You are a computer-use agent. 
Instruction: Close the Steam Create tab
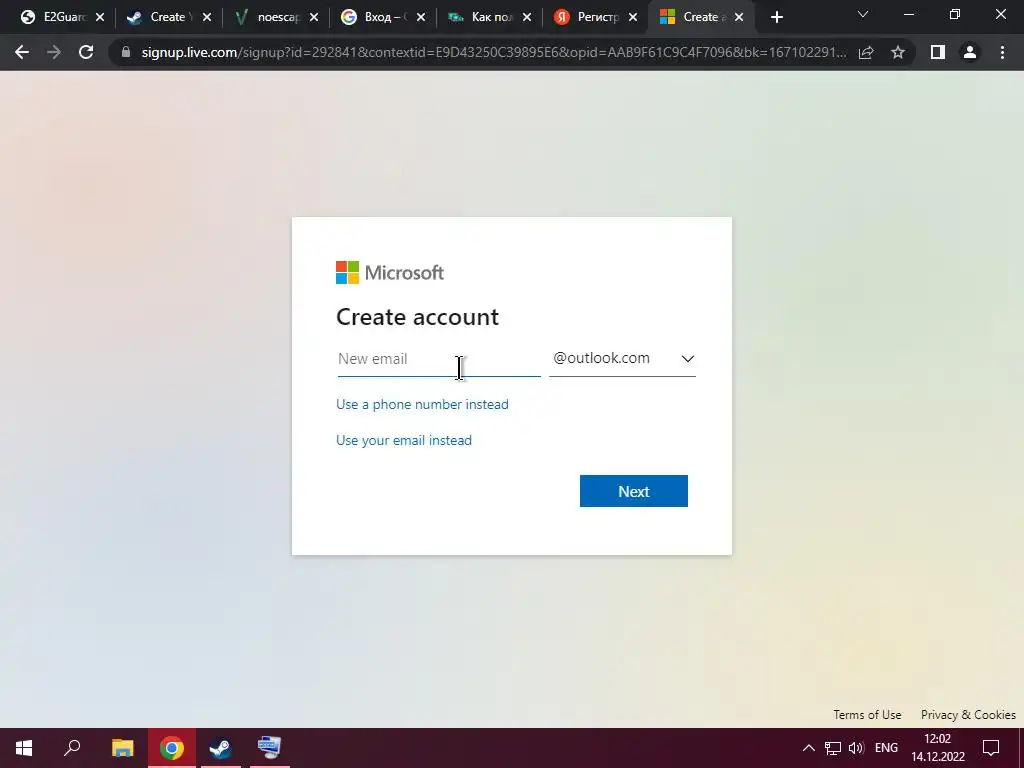pos(207,18)
